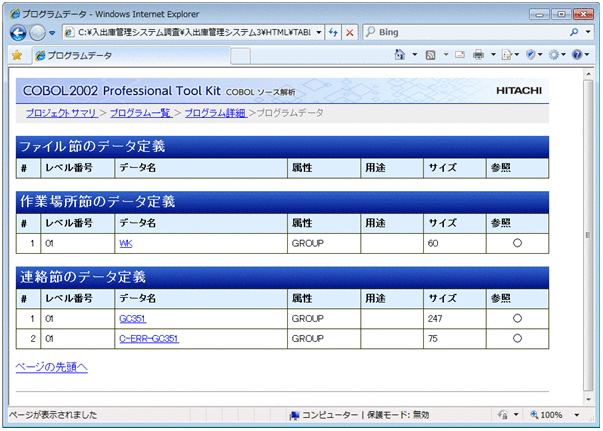Click the vertical scrollbar down arrow
603x431 pixels.
pyautogui.click(x=588, y=399)
